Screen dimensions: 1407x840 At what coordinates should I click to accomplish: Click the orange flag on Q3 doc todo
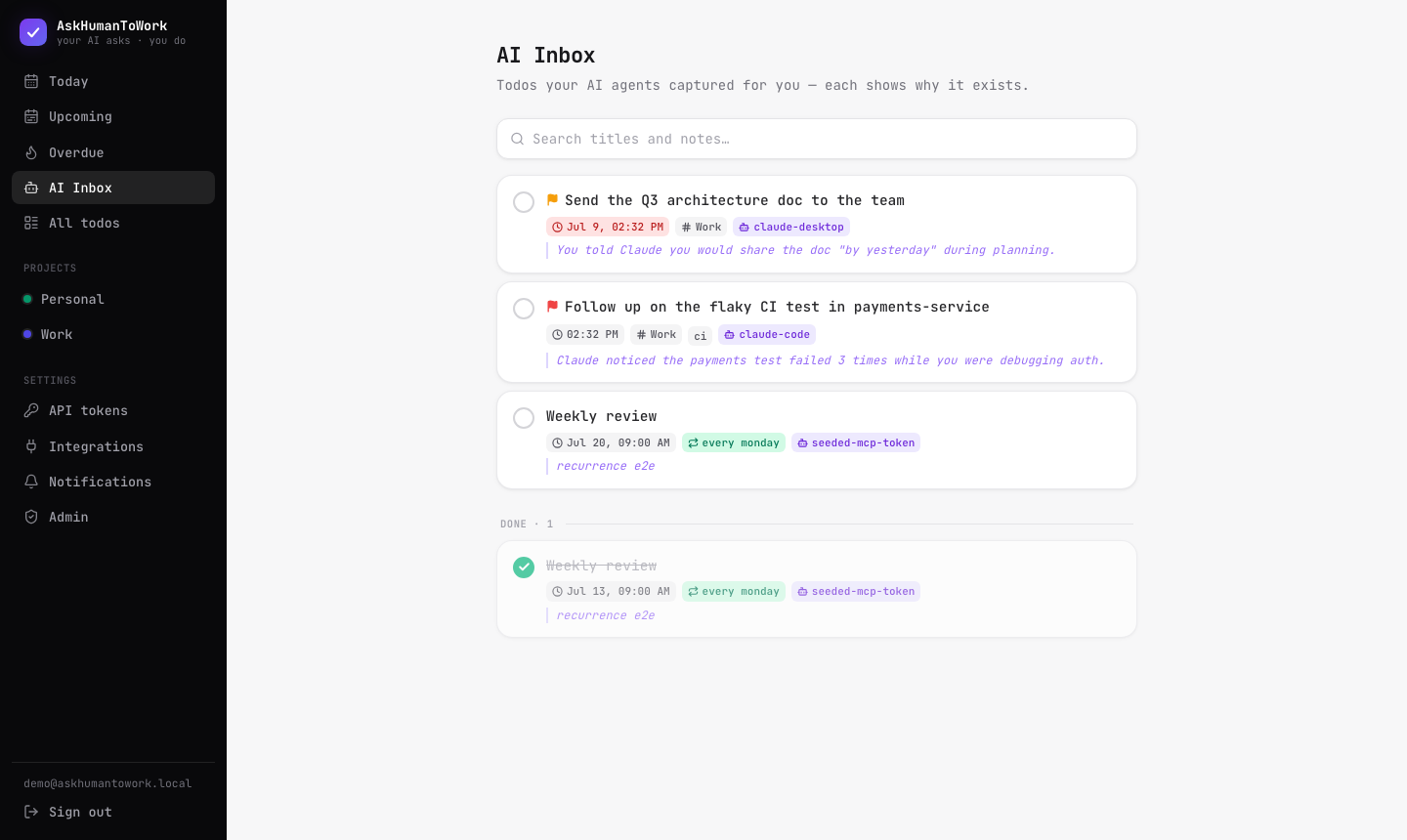[x=552, y=199]
